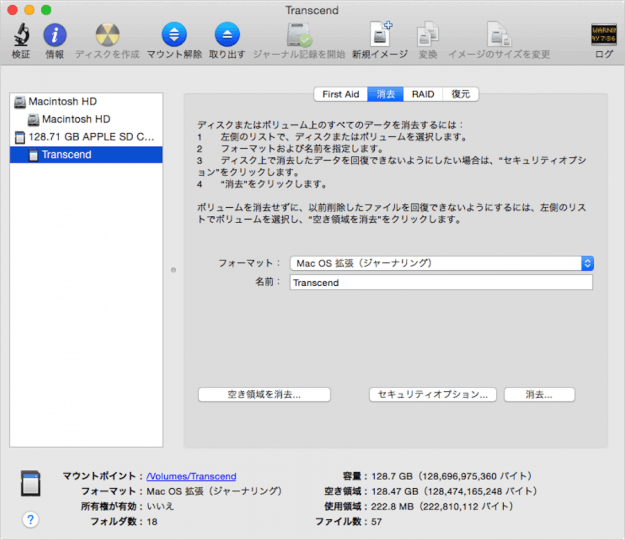The width and height of the screenshot is (625, 540).
Task: Click the 新規イメージ (New Image) icon
Action: [380, 36]
